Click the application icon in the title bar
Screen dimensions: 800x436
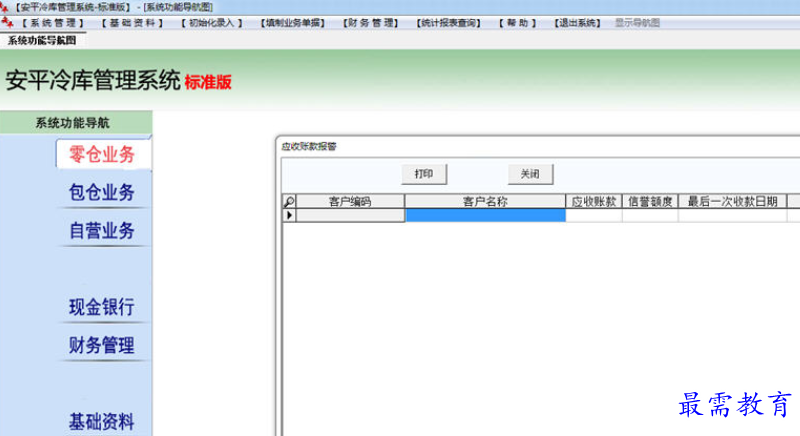[5, 7]
